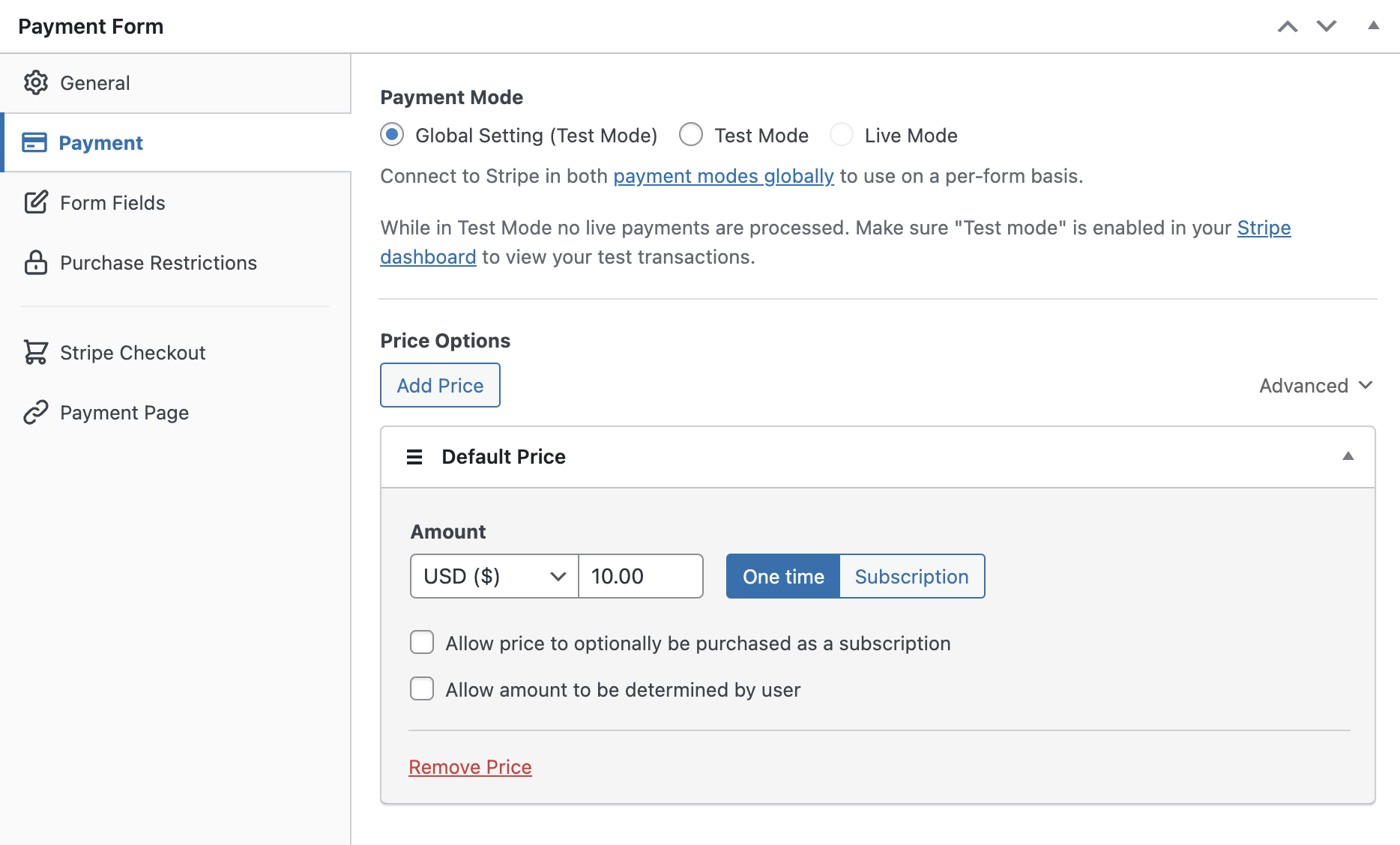Select the Payment credit card icon
The image size is (1400, 845).
pos(36,142)
